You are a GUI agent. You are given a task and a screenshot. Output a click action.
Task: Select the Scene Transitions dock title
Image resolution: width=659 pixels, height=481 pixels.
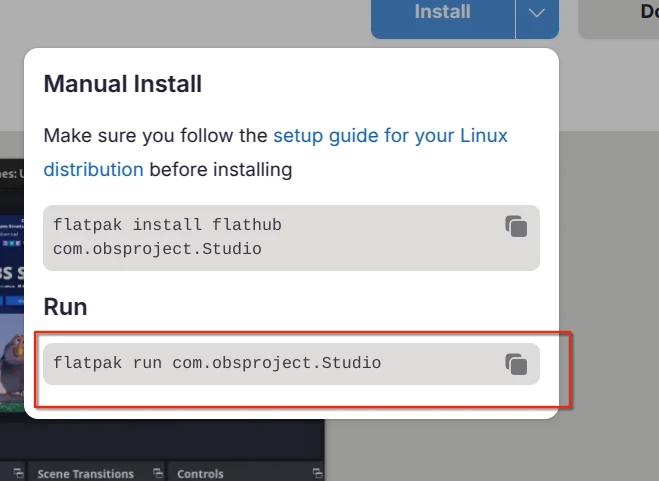tap(85, 474)
